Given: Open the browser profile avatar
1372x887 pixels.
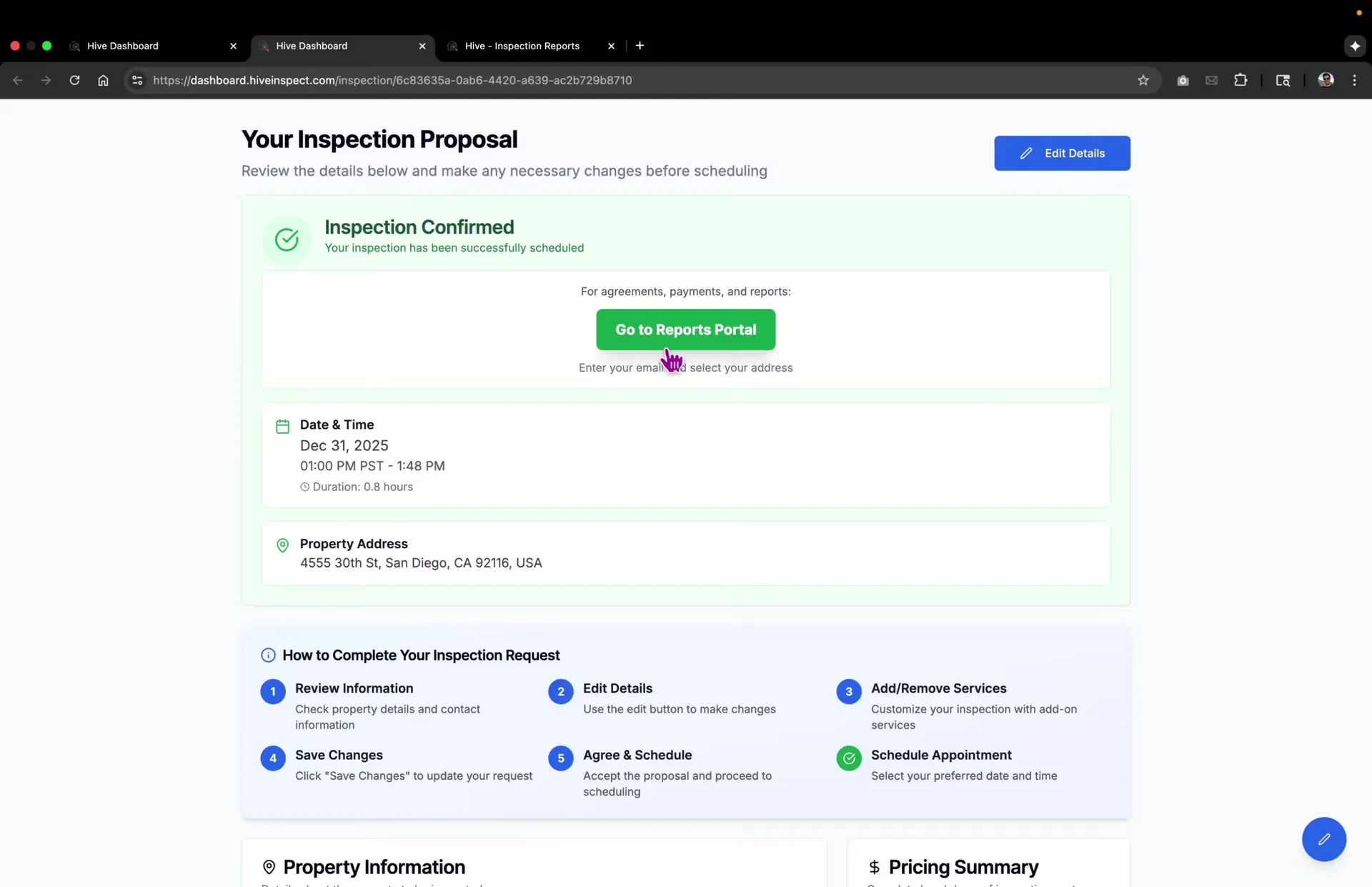Looking at the screenshot, I should [x=1326, y=80].
